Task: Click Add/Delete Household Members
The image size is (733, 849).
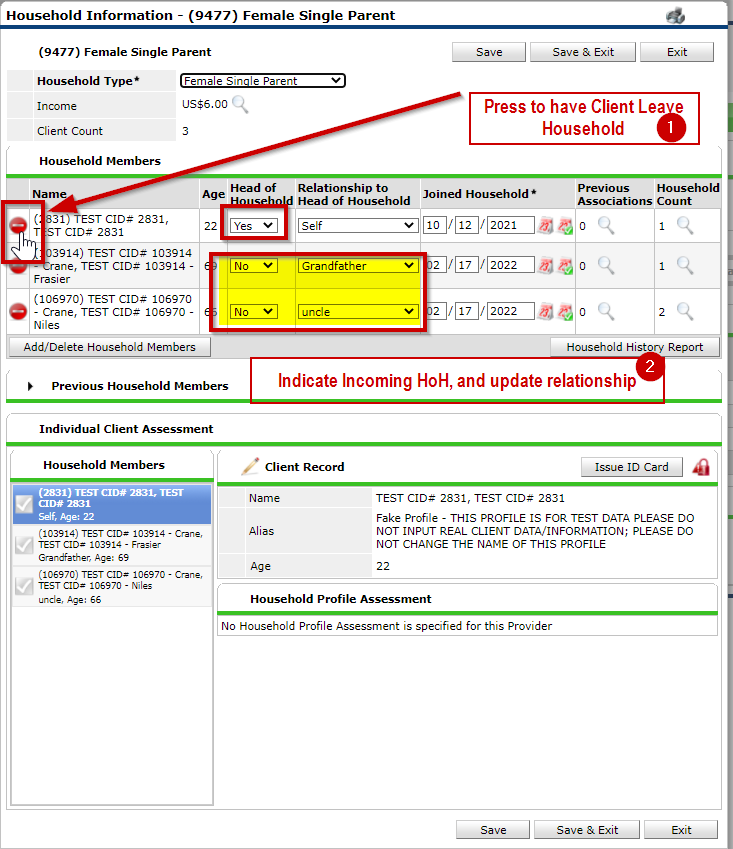Action: click(x=109, y=347)
